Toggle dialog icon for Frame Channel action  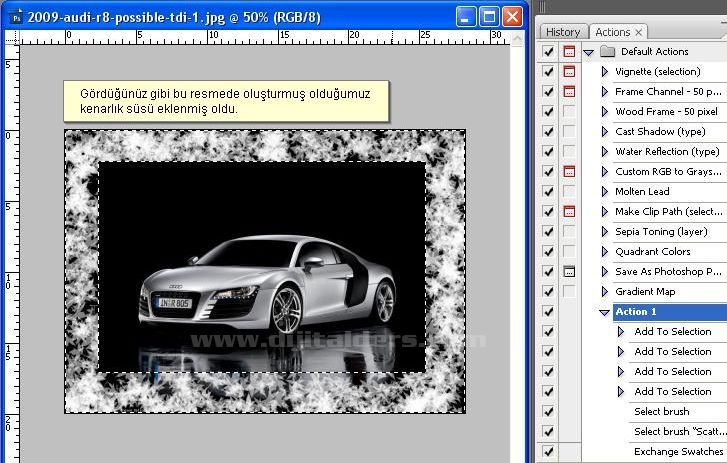(569, 91)
